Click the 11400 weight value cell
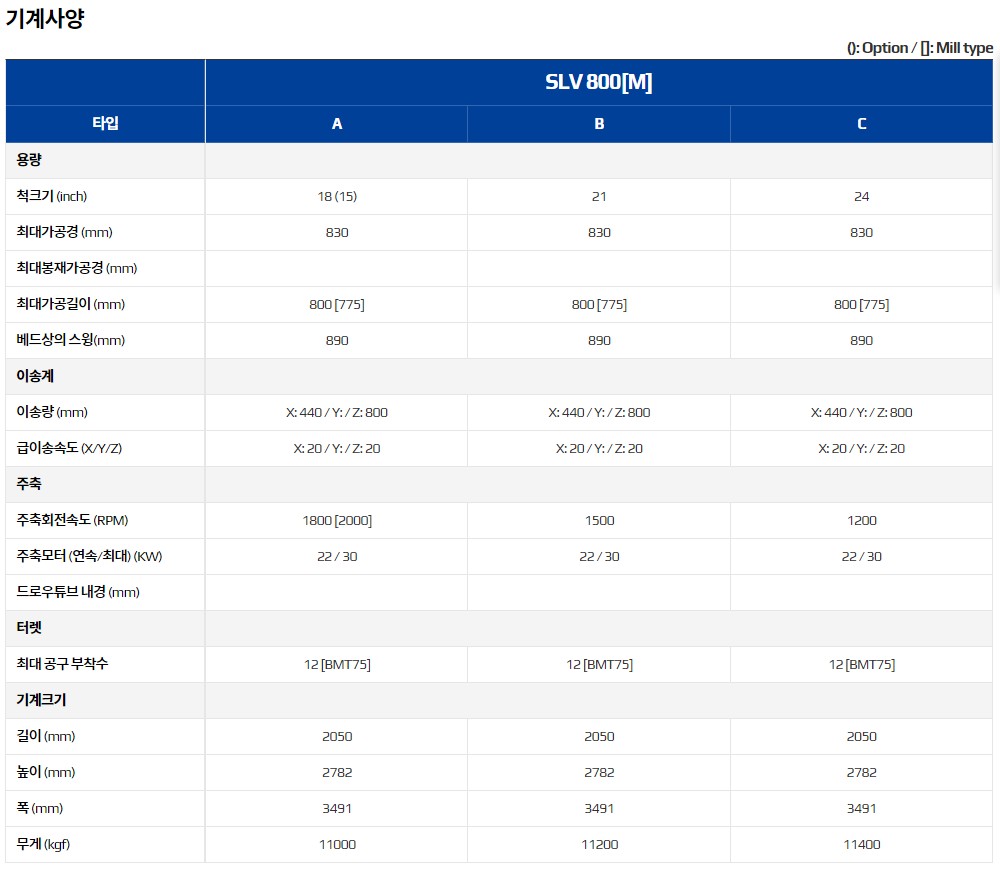This screenshot has width=1000, height=869. click(861, 844)
